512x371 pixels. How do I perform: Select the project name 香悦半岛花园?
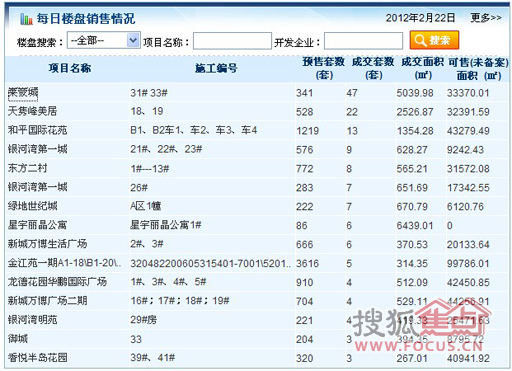point(37,358)
